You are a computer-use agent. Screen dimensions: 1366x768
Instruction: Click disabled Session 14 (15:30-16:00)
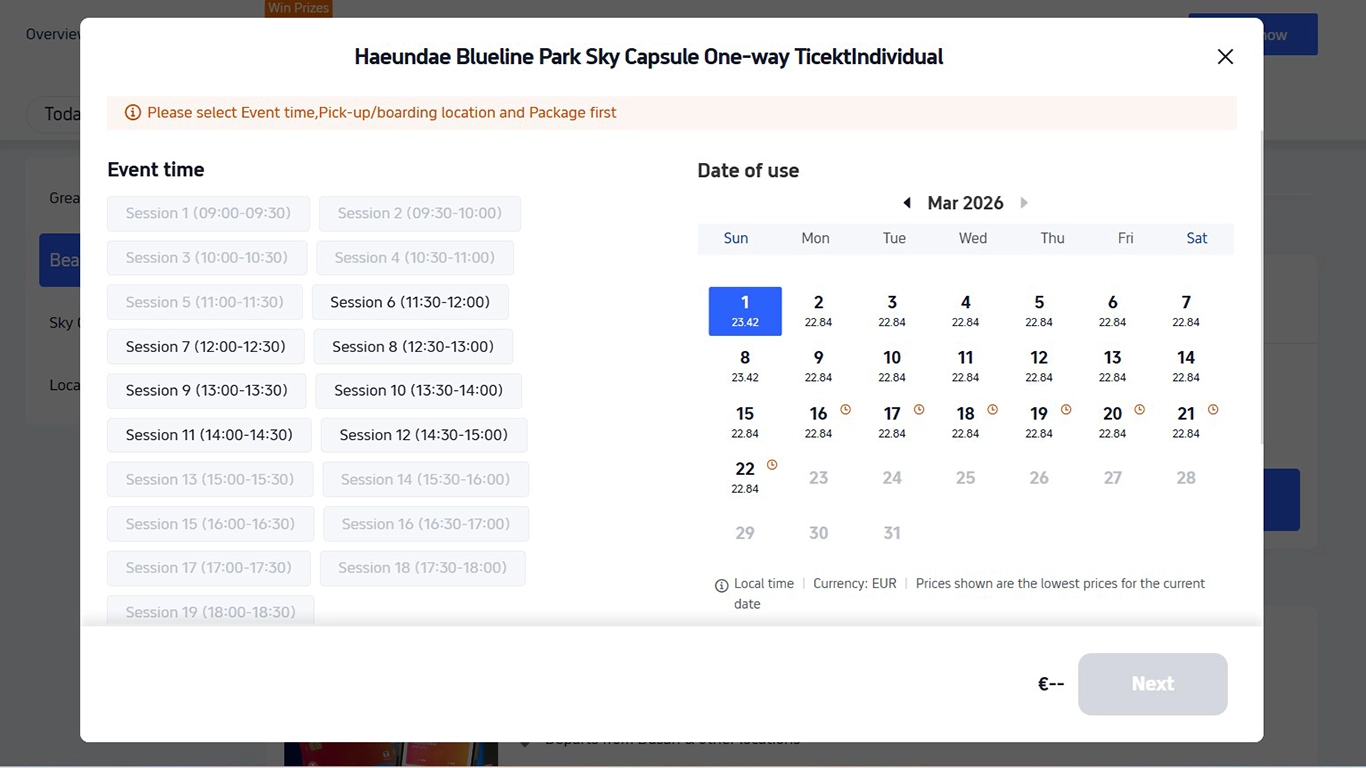click(426, 480)
